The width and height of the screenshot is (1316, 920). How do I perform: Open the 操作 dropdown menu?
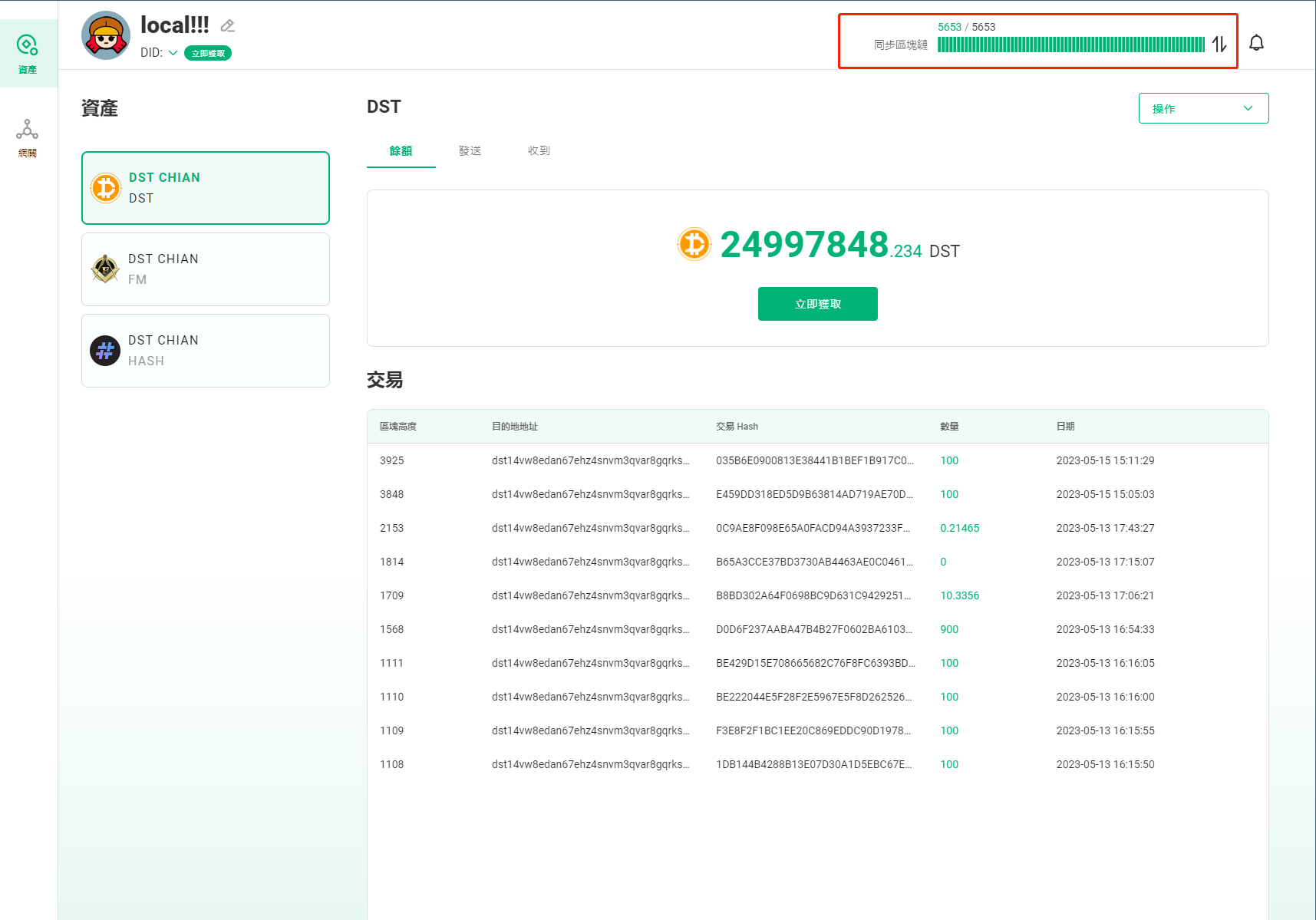click(x=1203, y=108)
